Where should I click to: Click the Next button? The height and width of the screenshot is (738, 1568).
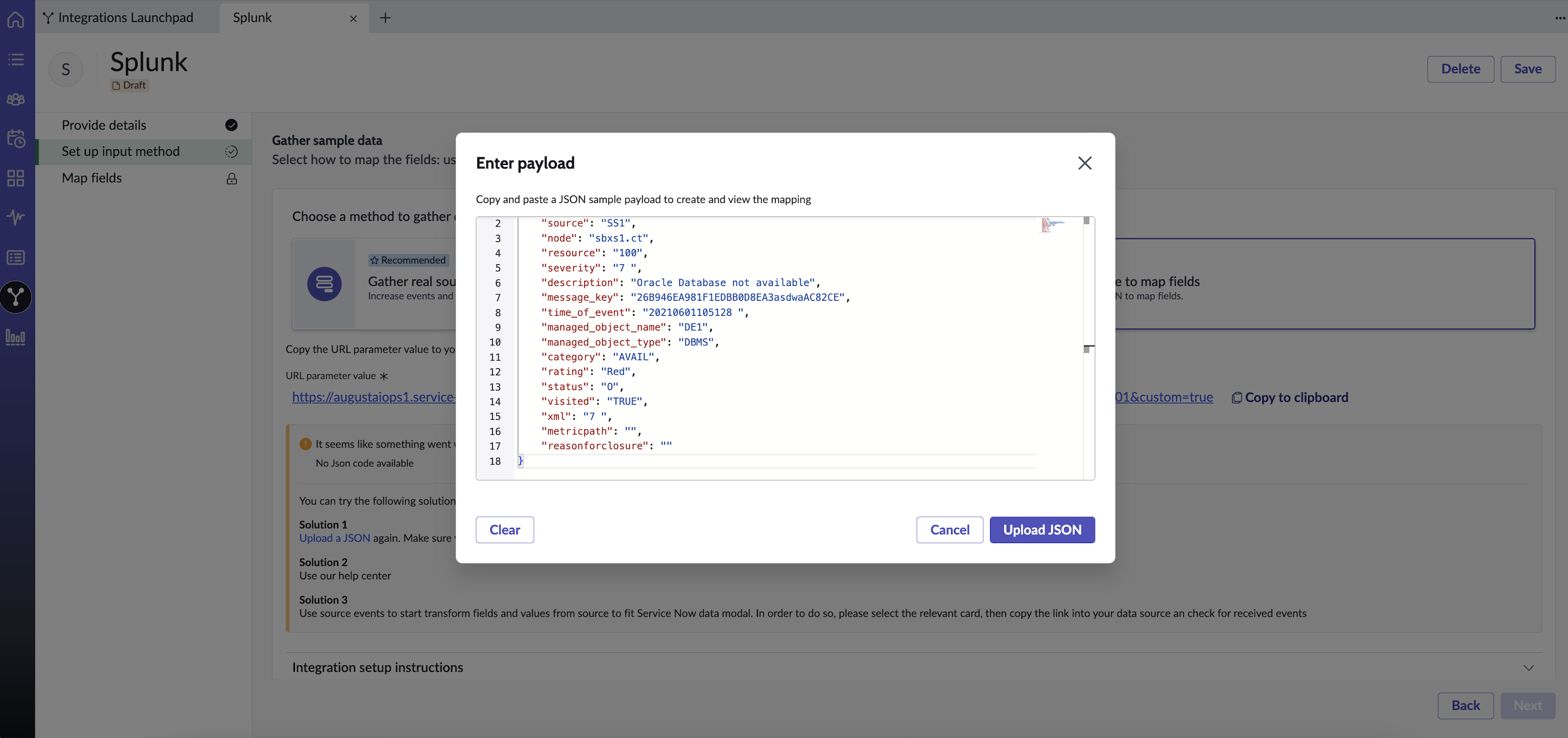(1528, 705)
